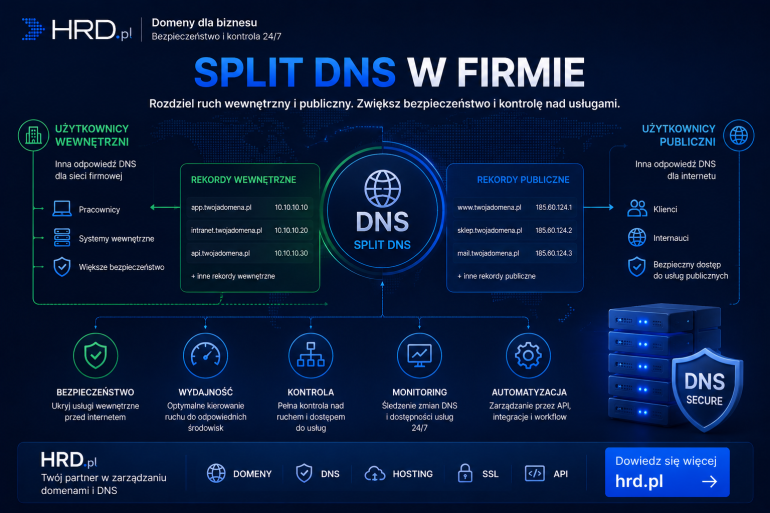
Task: Click the shield icon beside DNS in footer
Action: [x=304, y=473]
